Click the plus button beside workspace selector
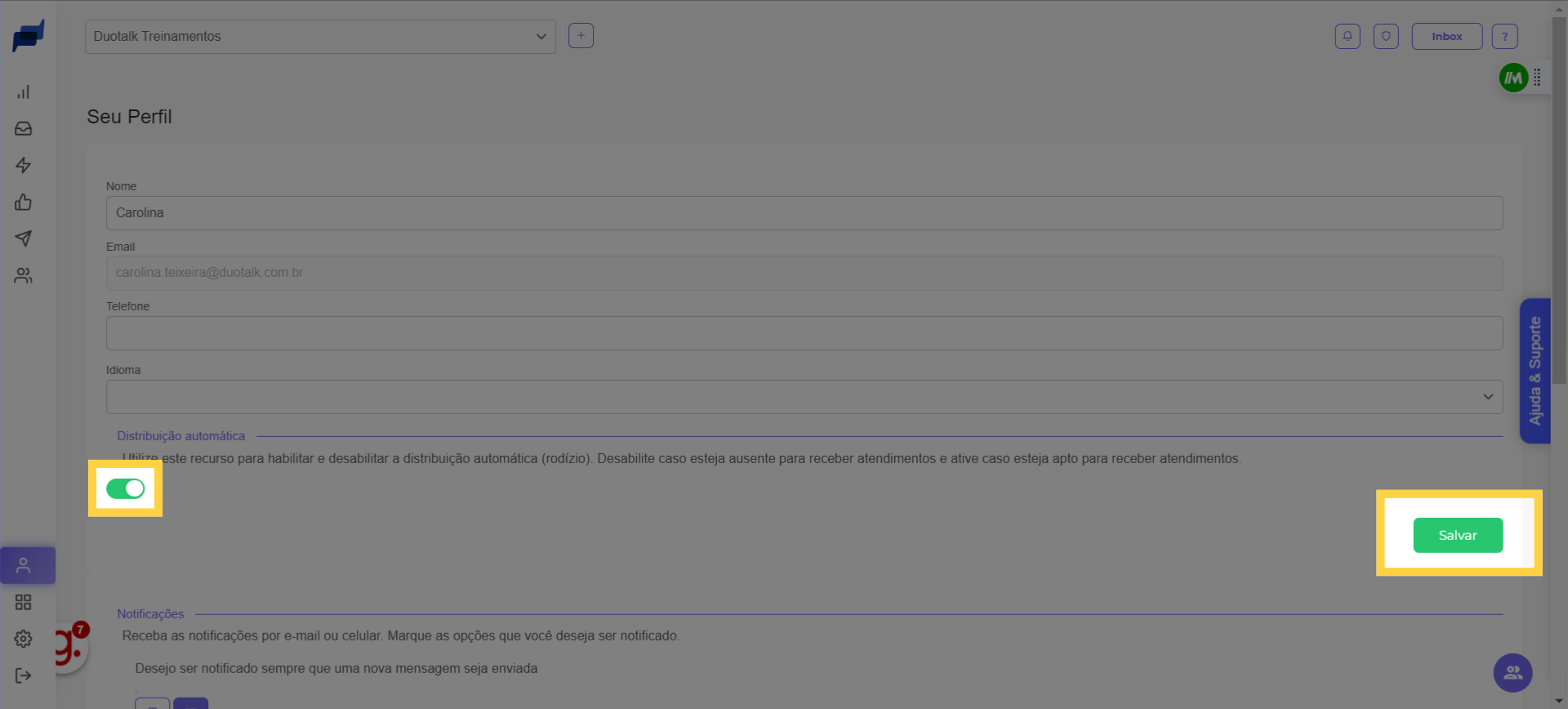 pyautogui.click(x=581, y=36)
